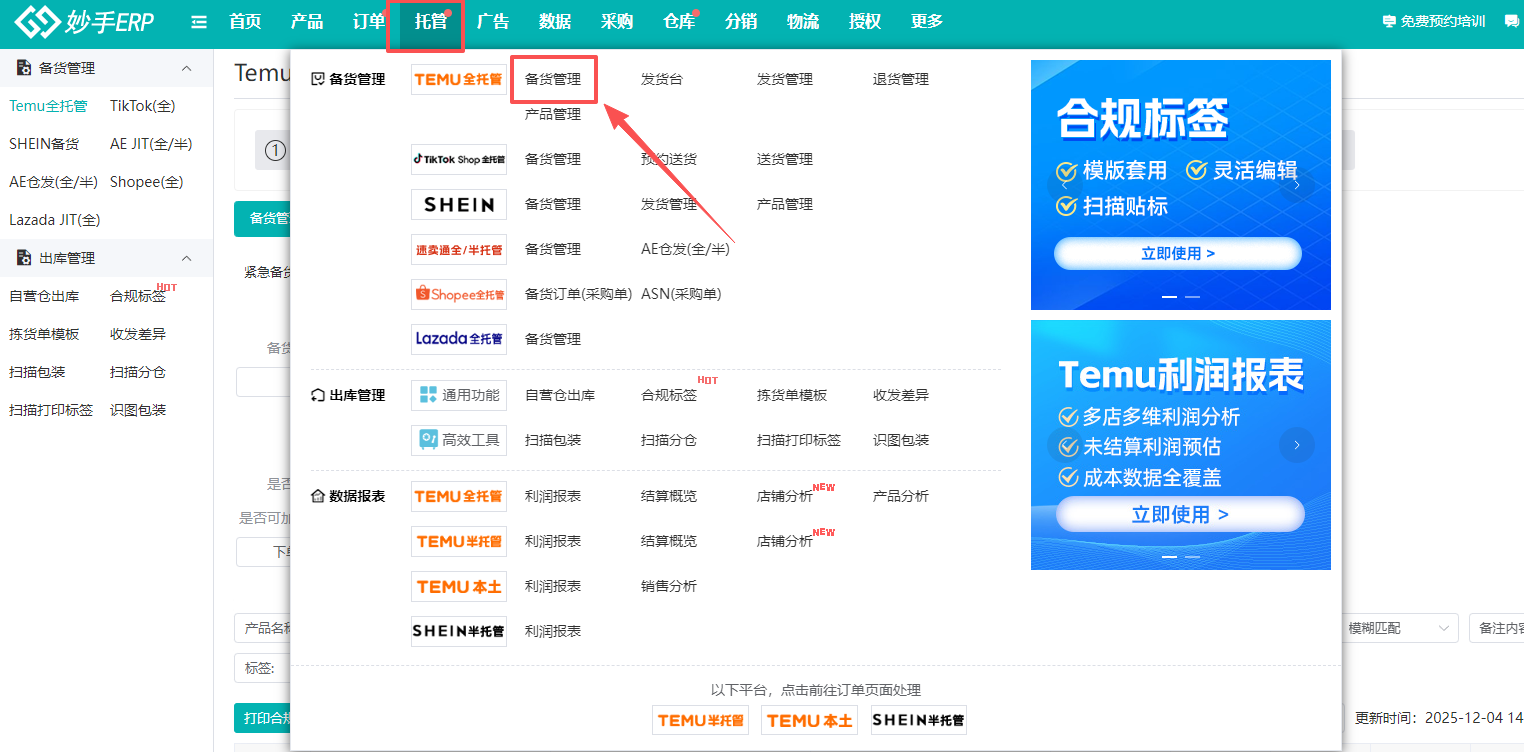The height and width of the screenshot is (752, 1524).
Task: Click the 高效工具 icon tile
Action: (x=459, y=440)
